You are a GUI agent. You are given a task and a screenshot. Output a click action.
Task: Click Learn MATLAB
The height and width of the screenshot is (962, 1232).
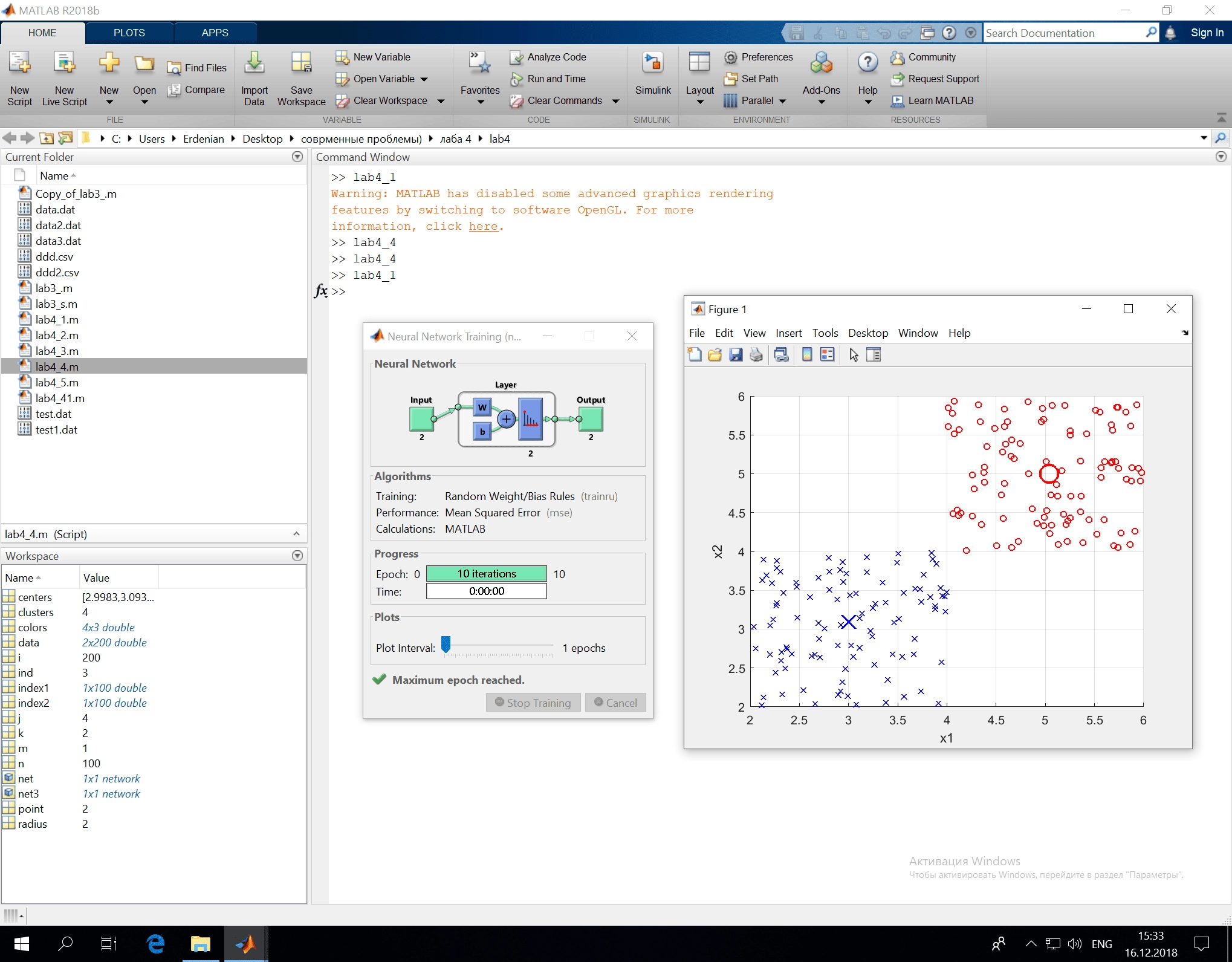[x=932, y=100]
